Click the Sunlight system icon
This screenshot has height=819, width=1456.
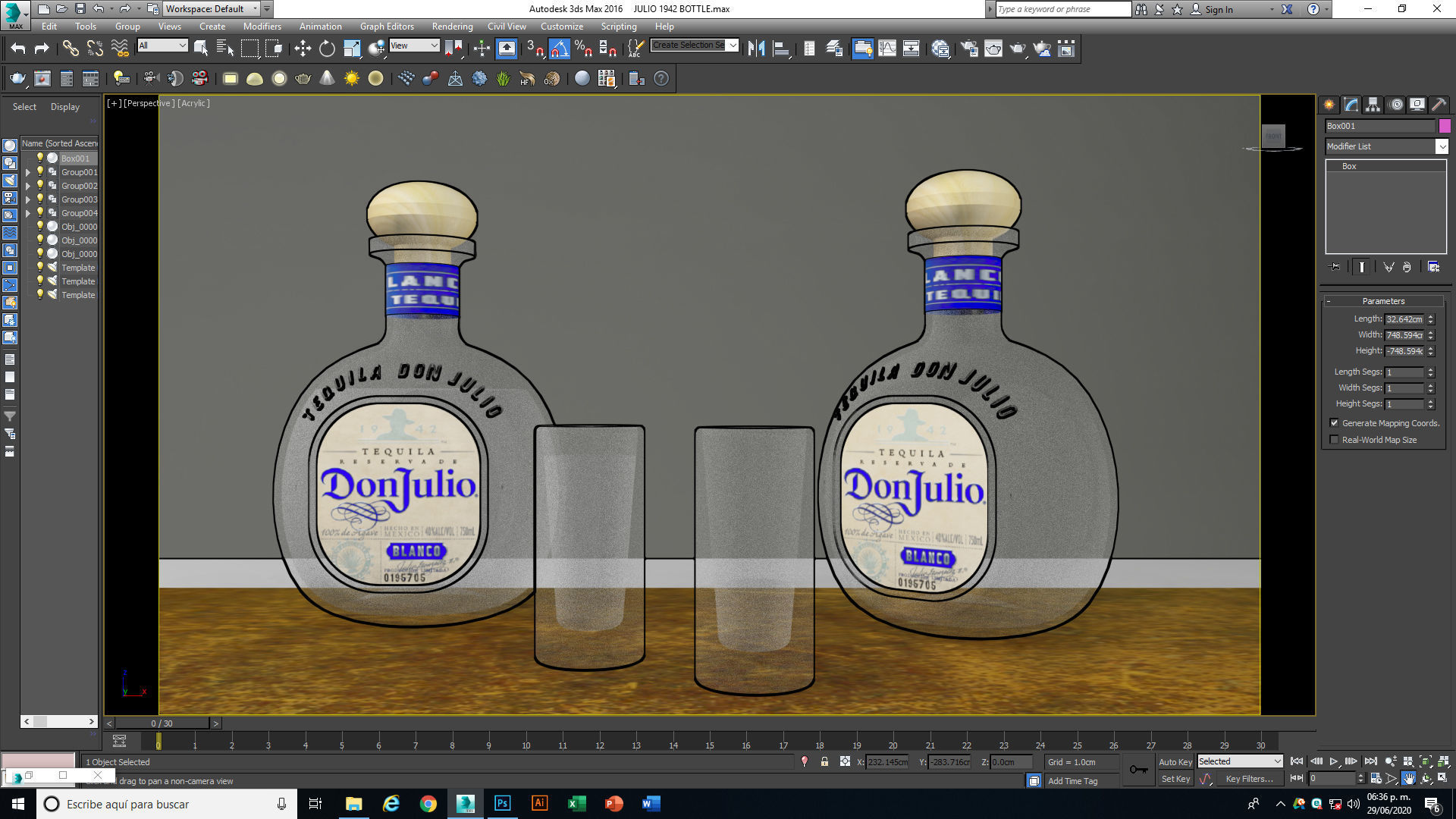(x=352, y=79)
